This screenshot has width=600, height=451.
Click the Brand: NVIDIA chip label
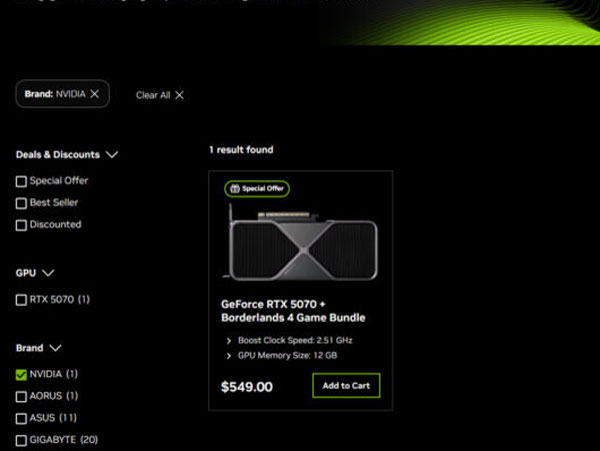[x=55, y=94]
